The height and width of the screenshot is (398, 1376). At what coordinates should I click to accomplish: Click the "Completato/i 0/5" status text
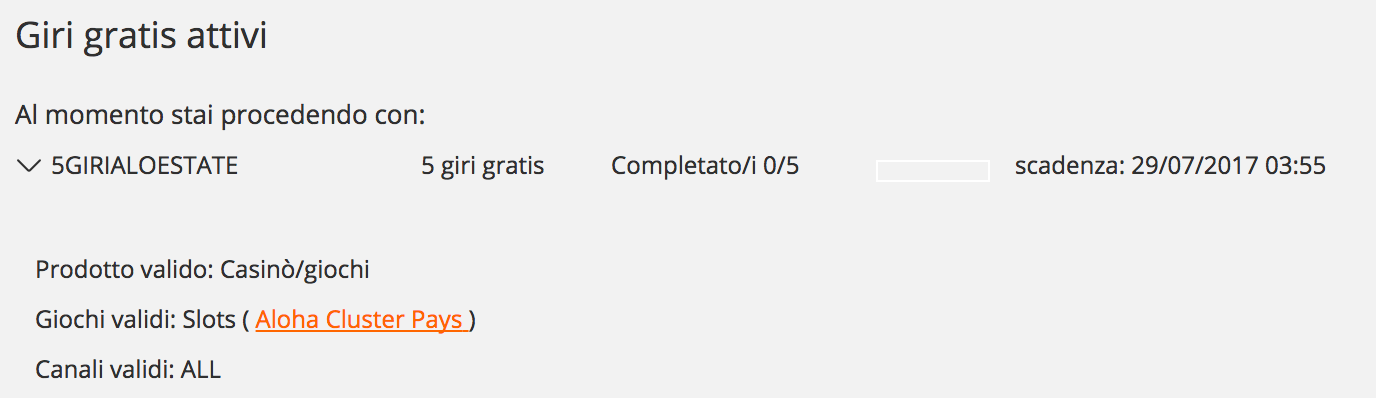pos(705,166)
